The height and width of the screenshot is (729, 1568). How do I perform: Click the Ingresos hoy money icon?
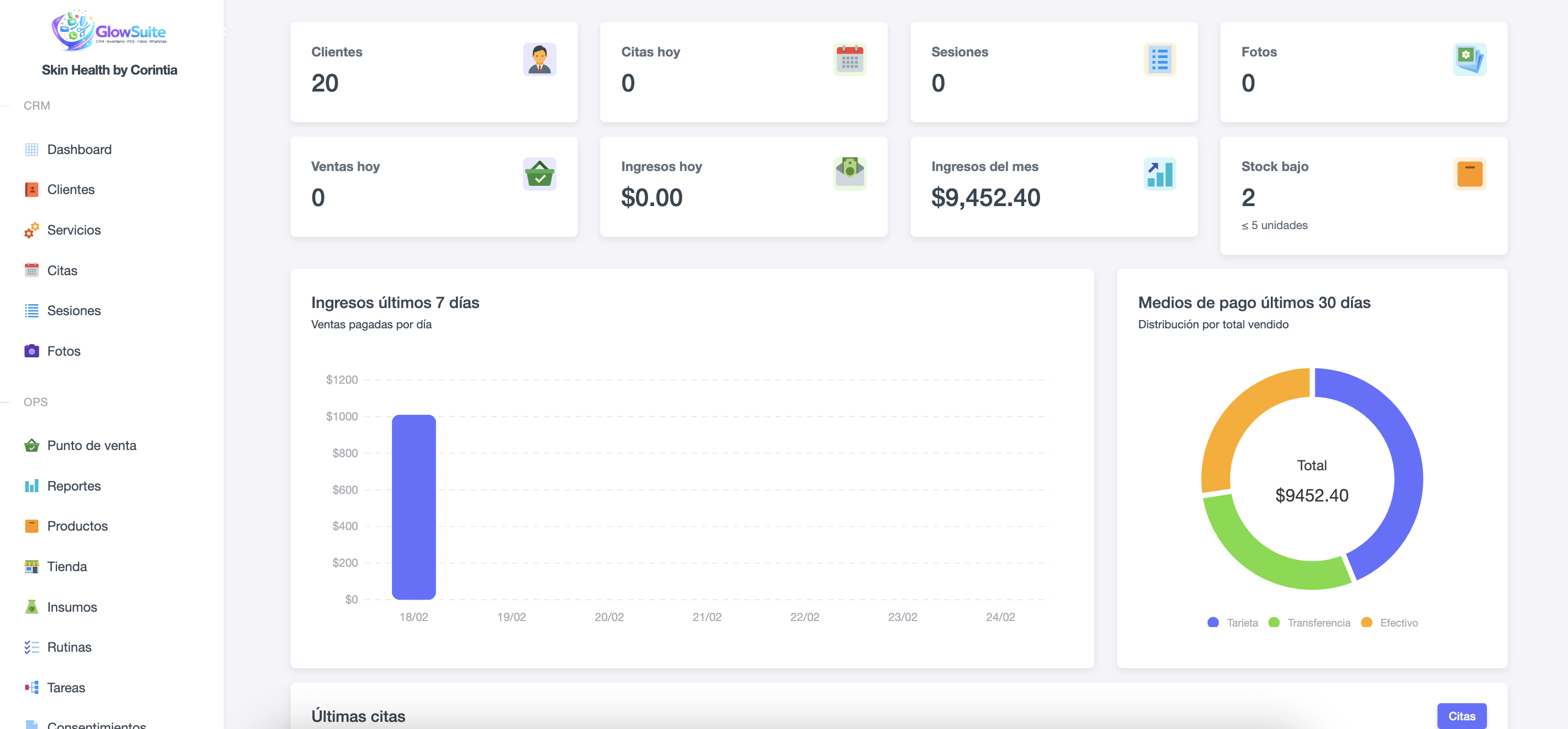(849, 174)
